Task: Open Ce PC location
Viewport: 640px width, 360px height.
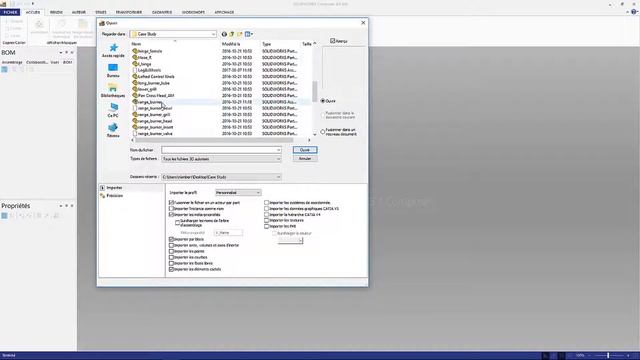Action: tap(113, 111)
